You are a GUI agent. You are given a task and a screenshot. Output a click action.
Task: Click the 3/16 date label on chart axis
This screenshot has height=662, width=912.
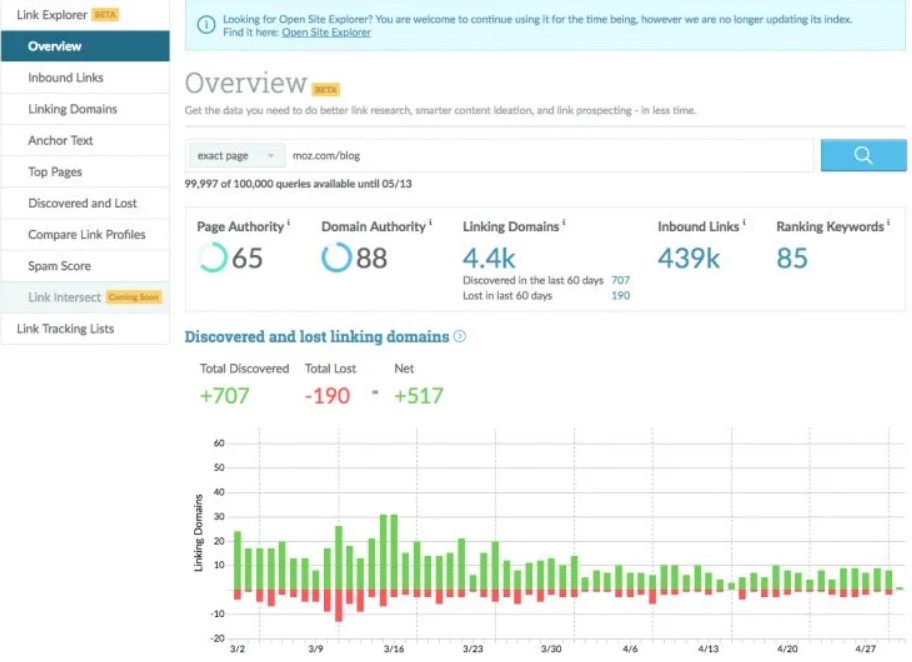click(x=394, y=649)
